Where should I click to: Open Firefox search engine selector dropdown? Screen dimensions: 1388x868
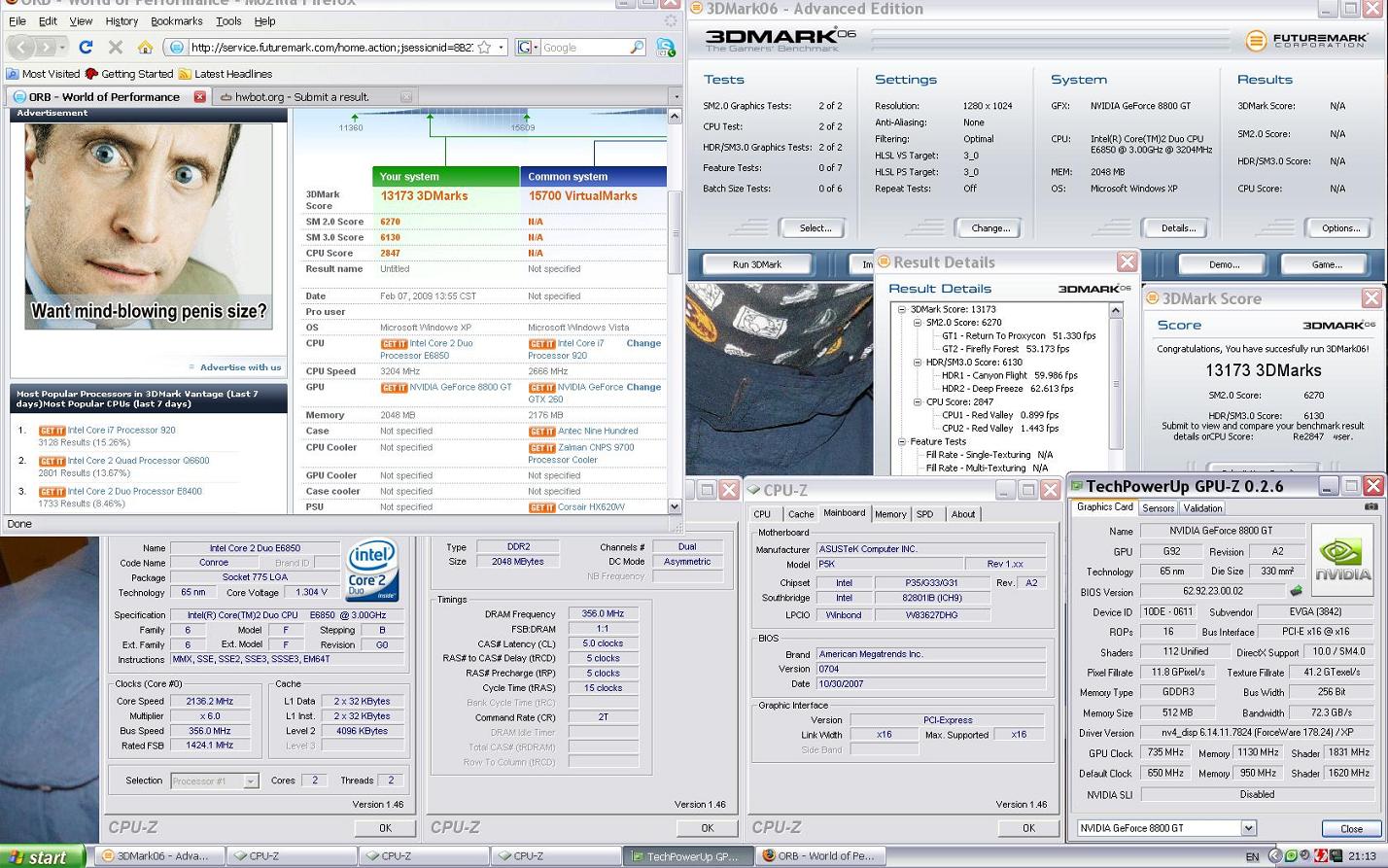point(527,47)
